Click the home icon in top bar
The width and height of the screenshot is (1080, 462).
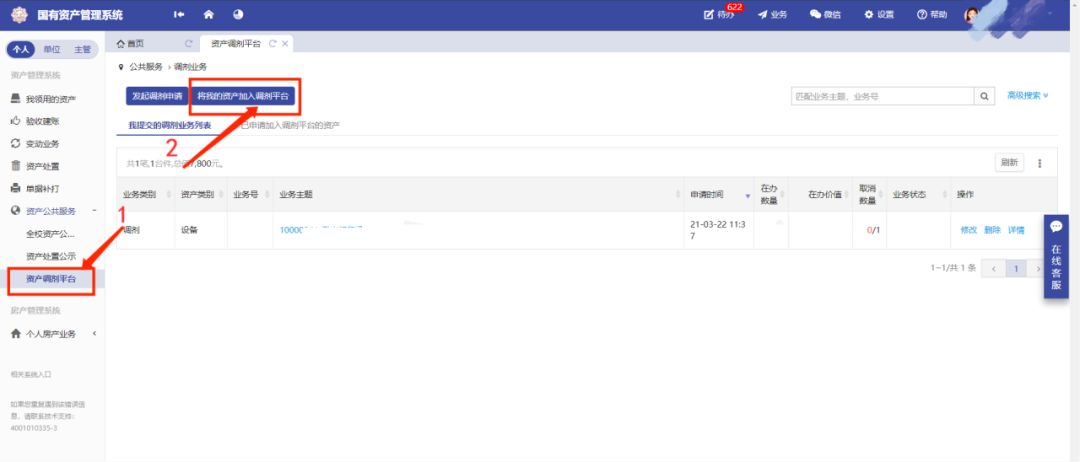tap(209, 14)
